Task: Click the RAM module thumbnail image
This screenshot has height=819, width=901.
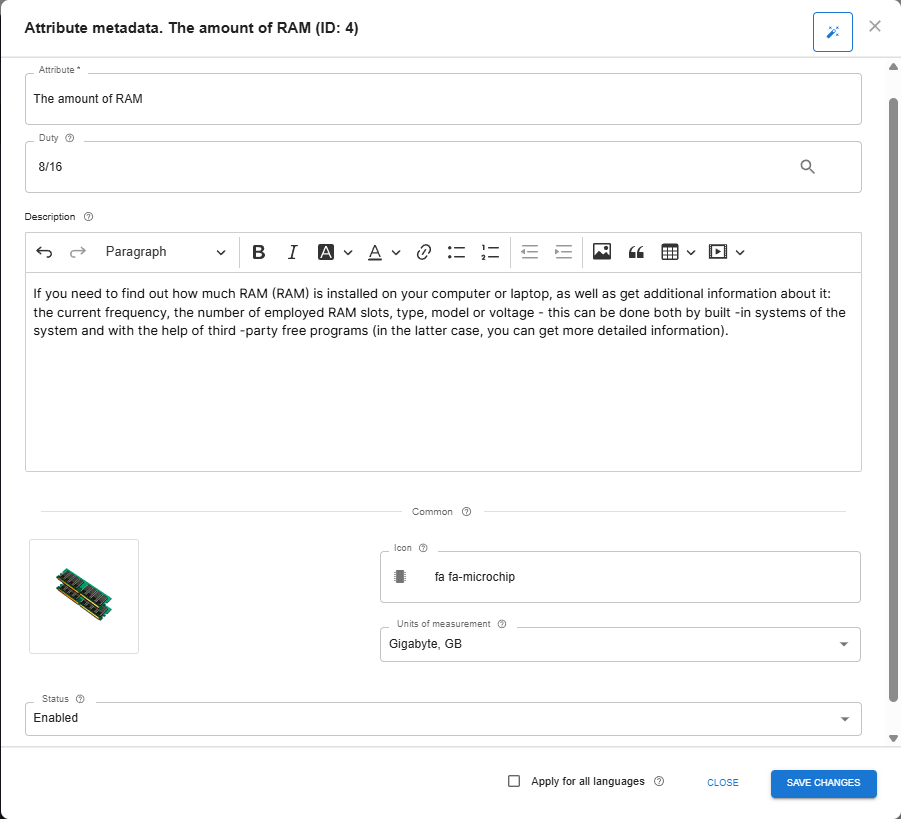Action: tap(83, 596)
